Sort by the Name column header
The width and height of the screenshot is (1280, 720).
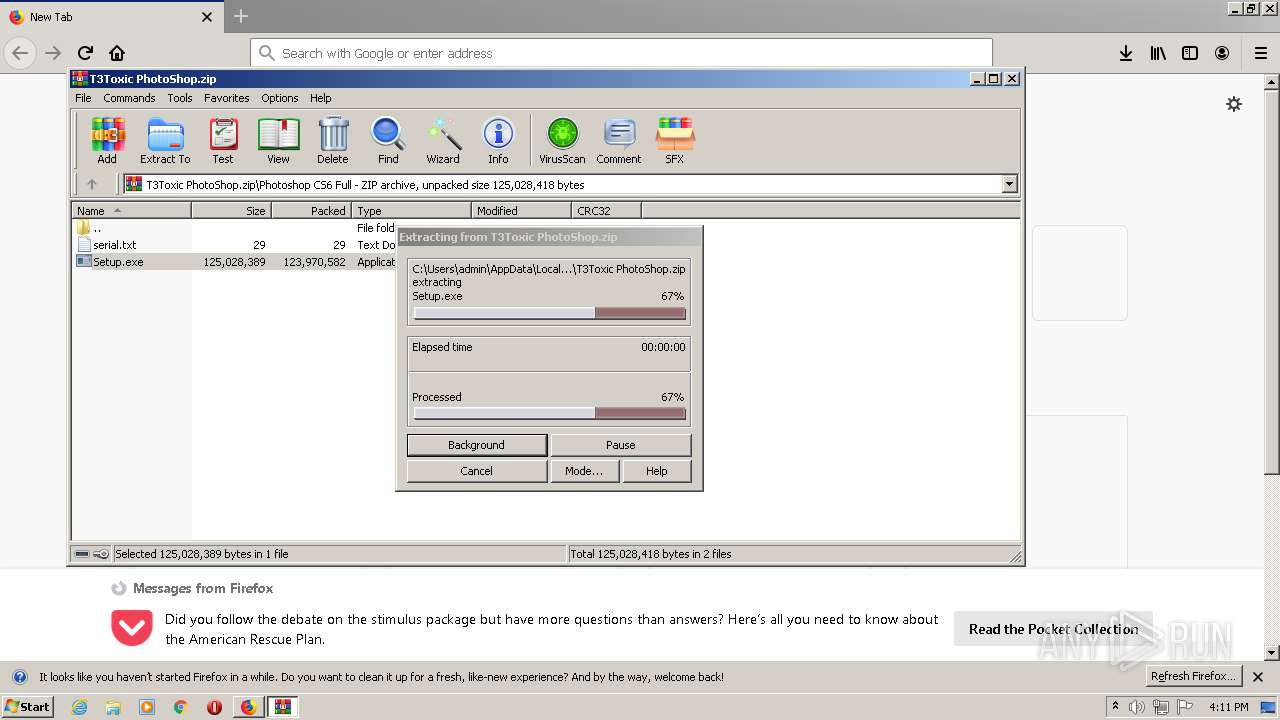[131, 210]
